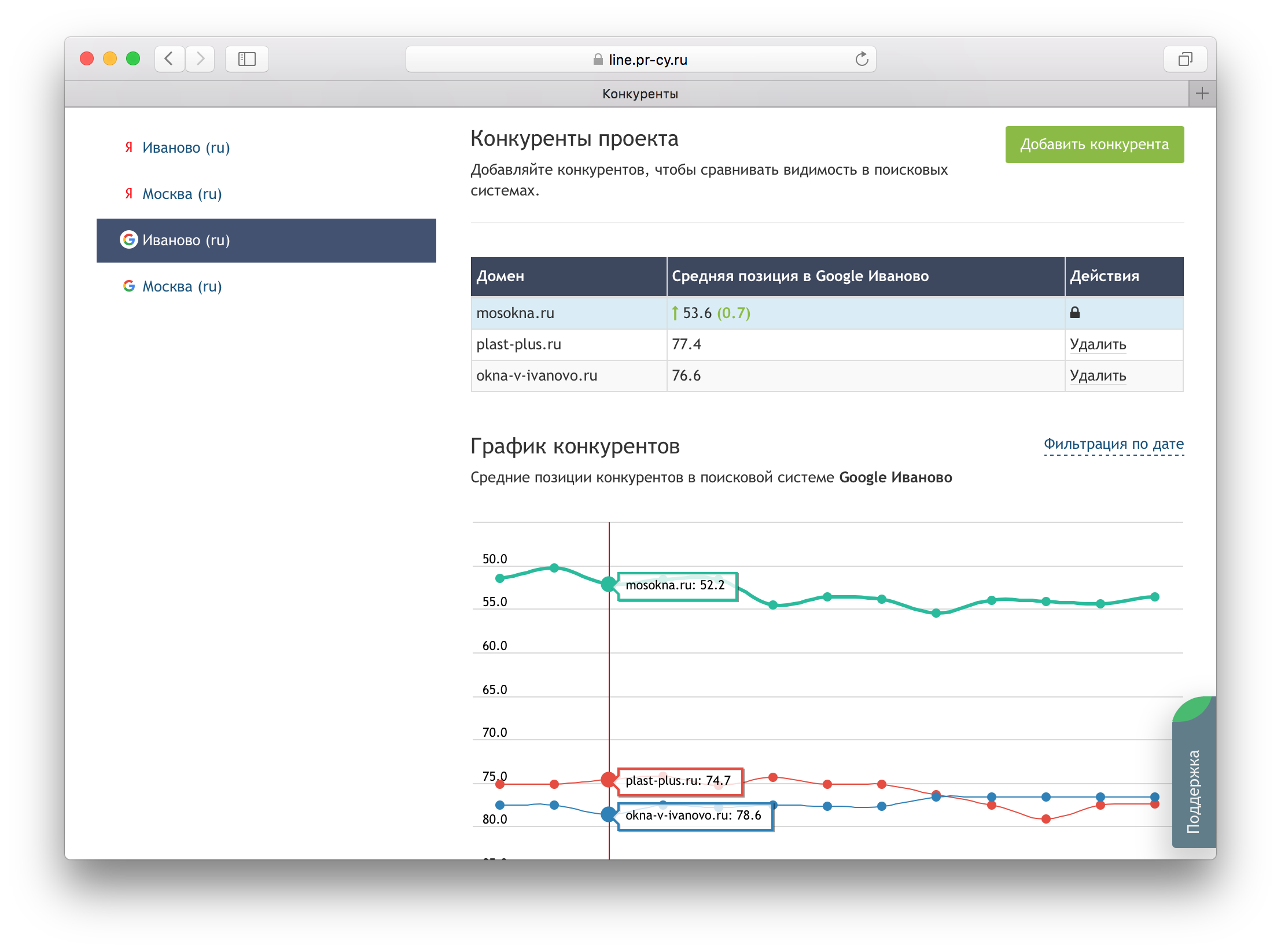
Task: Click the Добавить конкурента button
Action: [1094, 145]
